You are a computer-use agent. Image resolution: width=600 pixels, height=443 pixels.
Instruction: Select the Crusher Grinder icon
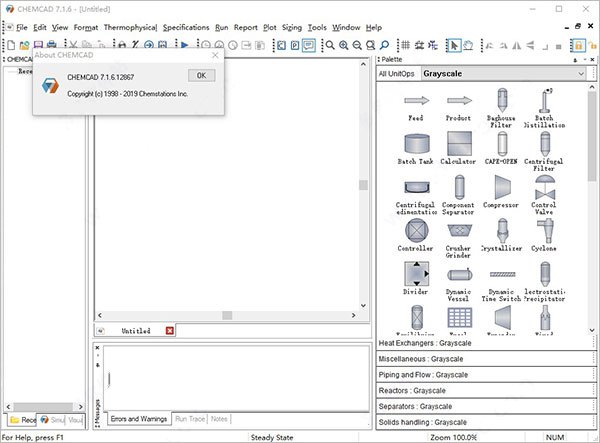(x=458, y=231)
